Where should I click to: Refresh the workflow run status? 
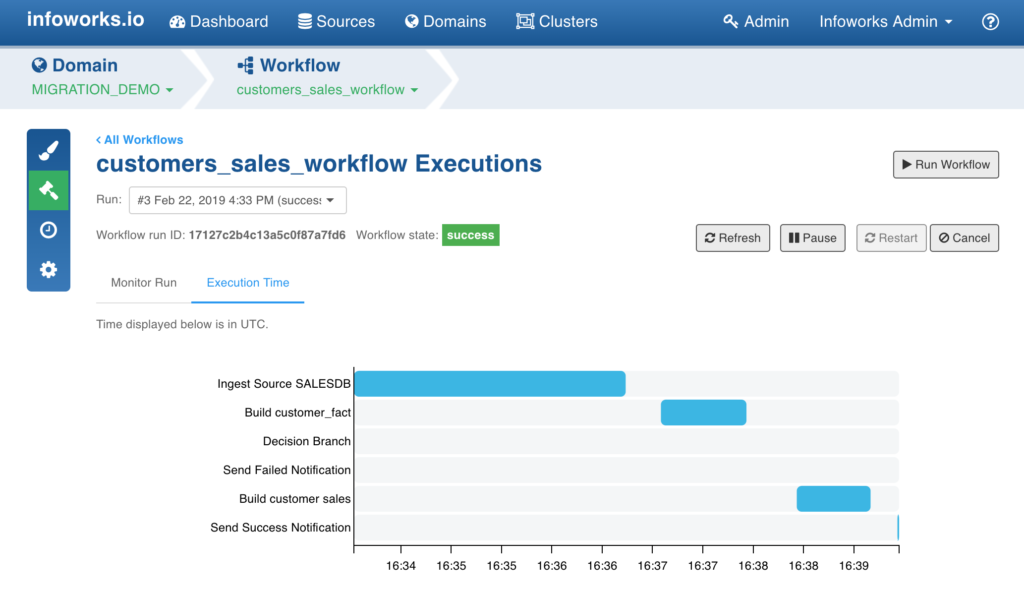click(x=732, y=238)
